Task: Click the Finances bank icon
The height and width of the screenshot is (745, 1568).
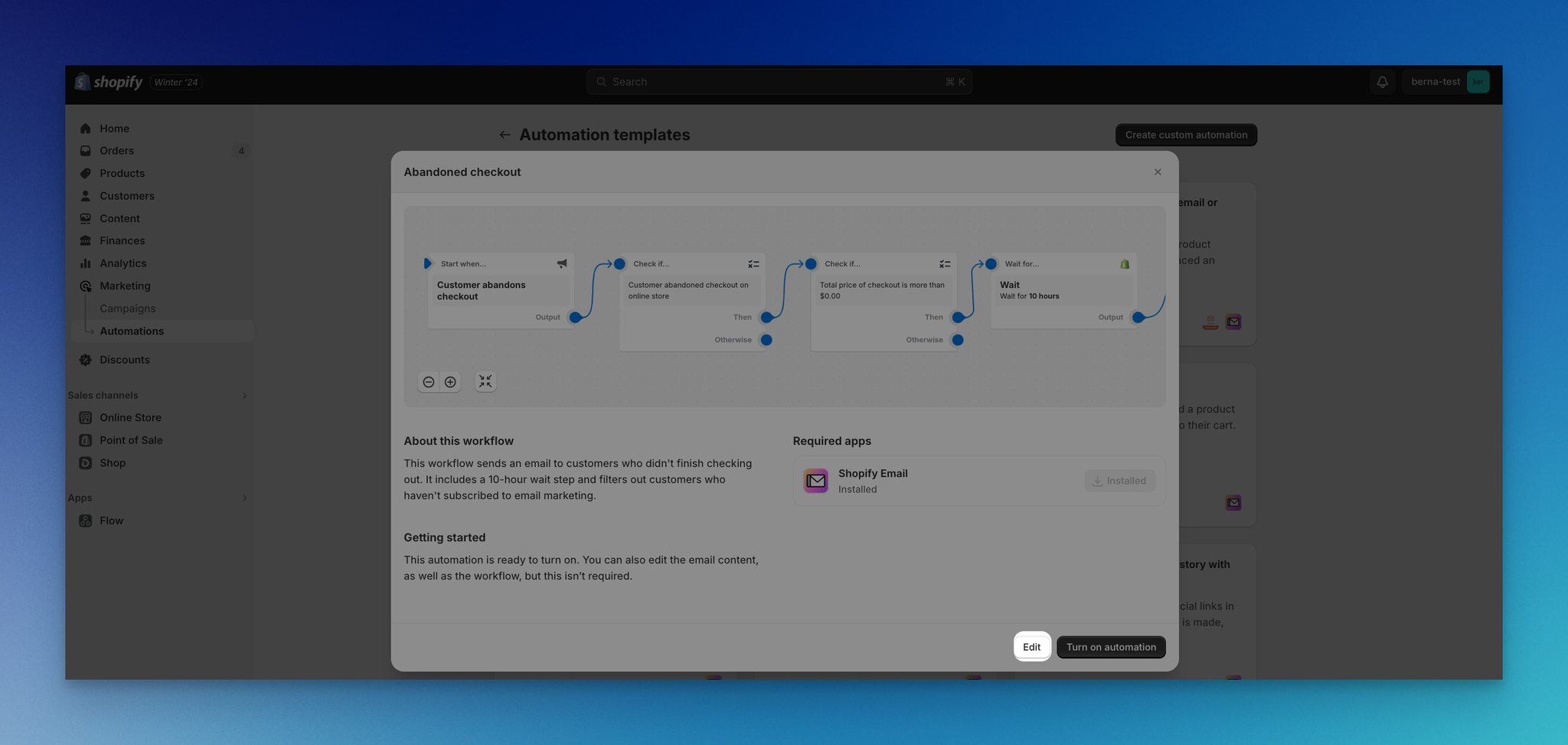Action: (x=86, y=240)
